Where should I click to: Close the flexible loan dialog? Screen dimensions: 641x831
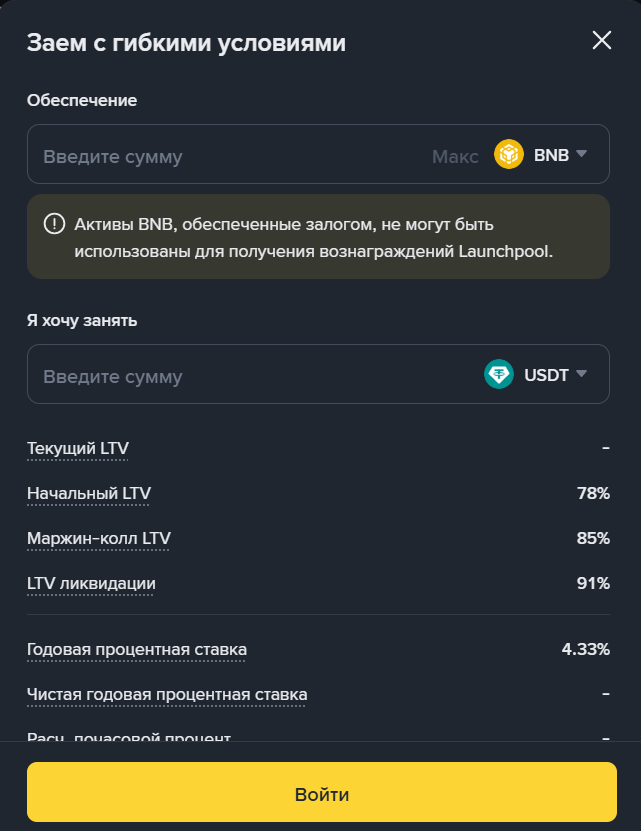pos(602,40)
